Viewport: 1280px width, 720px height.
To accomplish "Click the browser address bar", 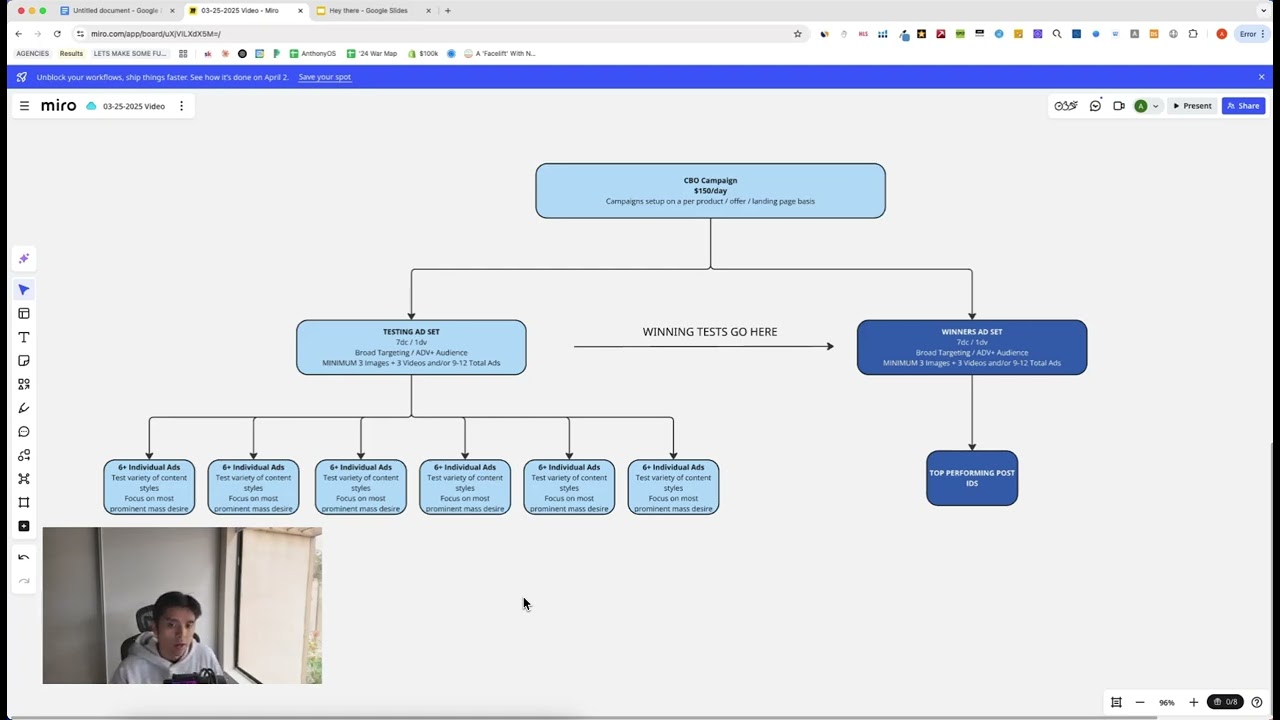I will (440, 33).
